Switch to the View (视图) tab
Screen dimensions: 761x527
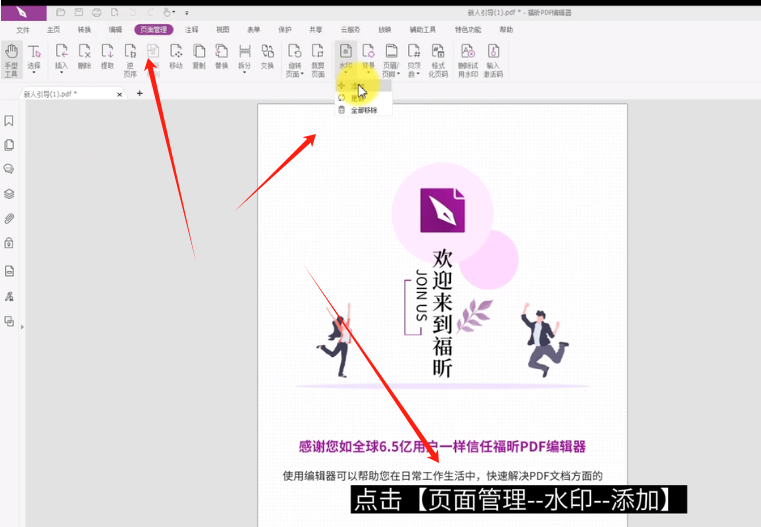tap(223, 30)
